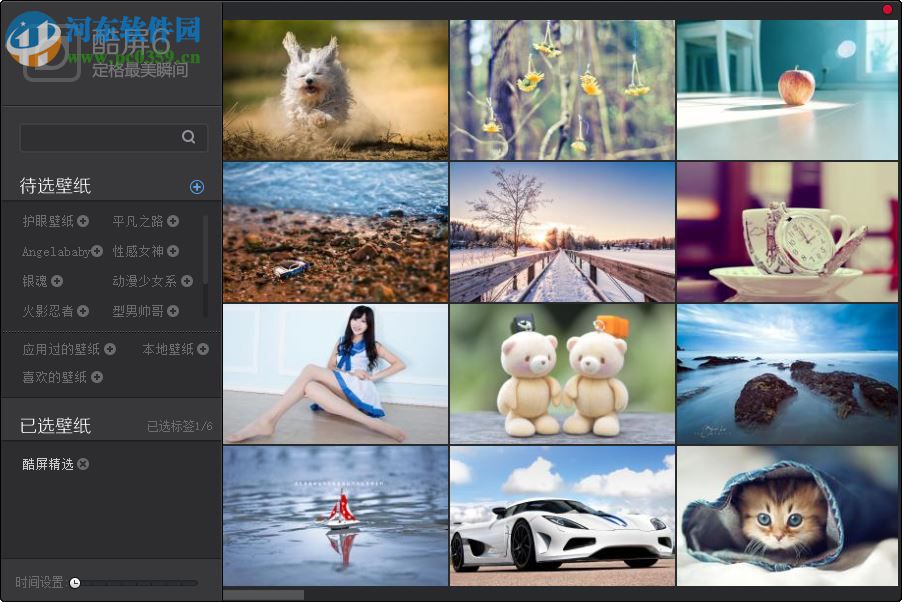Click the horizontal scrollbar under the wallpaper grid

[263, 595]
